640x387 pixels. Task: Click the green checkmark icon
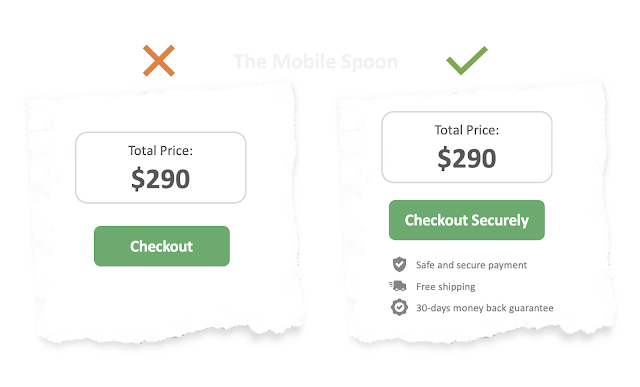click(x=467, y=60)
